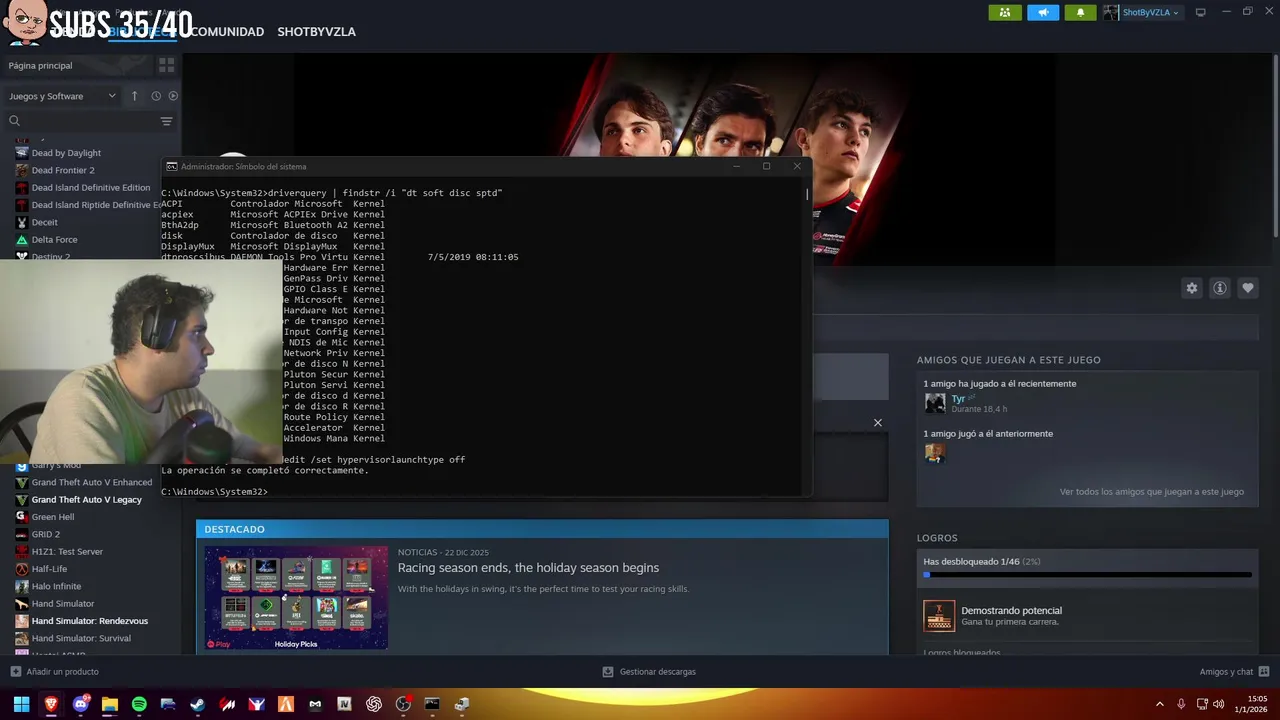
Task: Select Dead Island Riptide Definitive Edition
Action: point(88,205)
